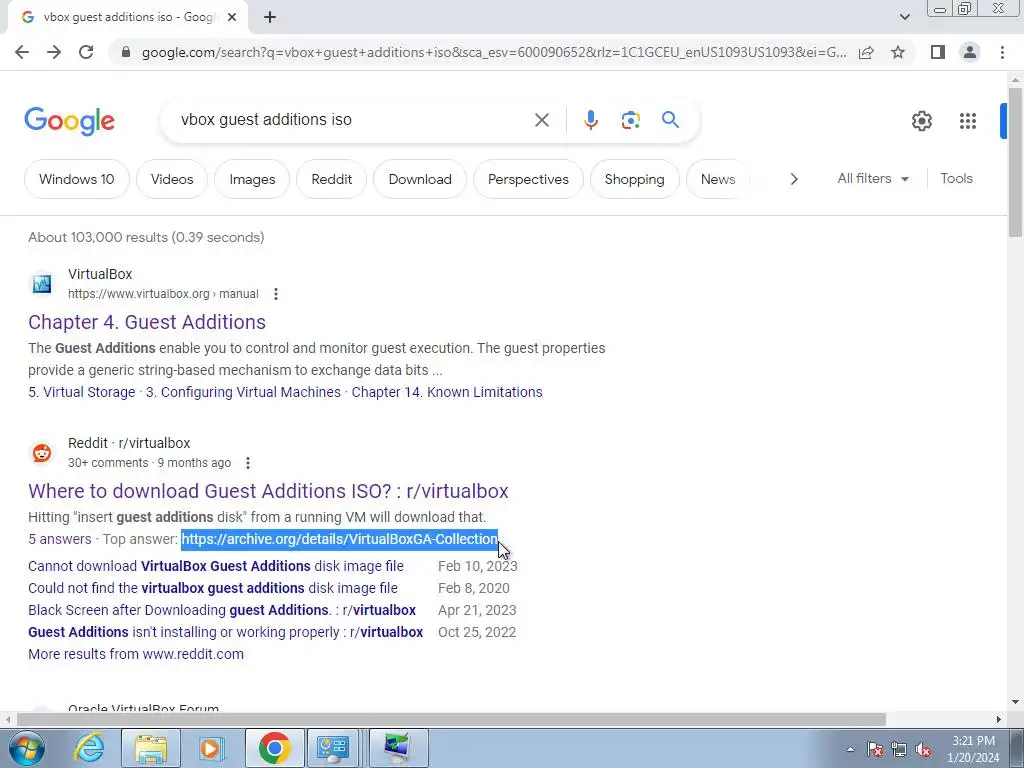The width and height of the screenshot is (1024, 768).
Task: Click the vertical page scrollbar thumb
Action: [1015, 161]
